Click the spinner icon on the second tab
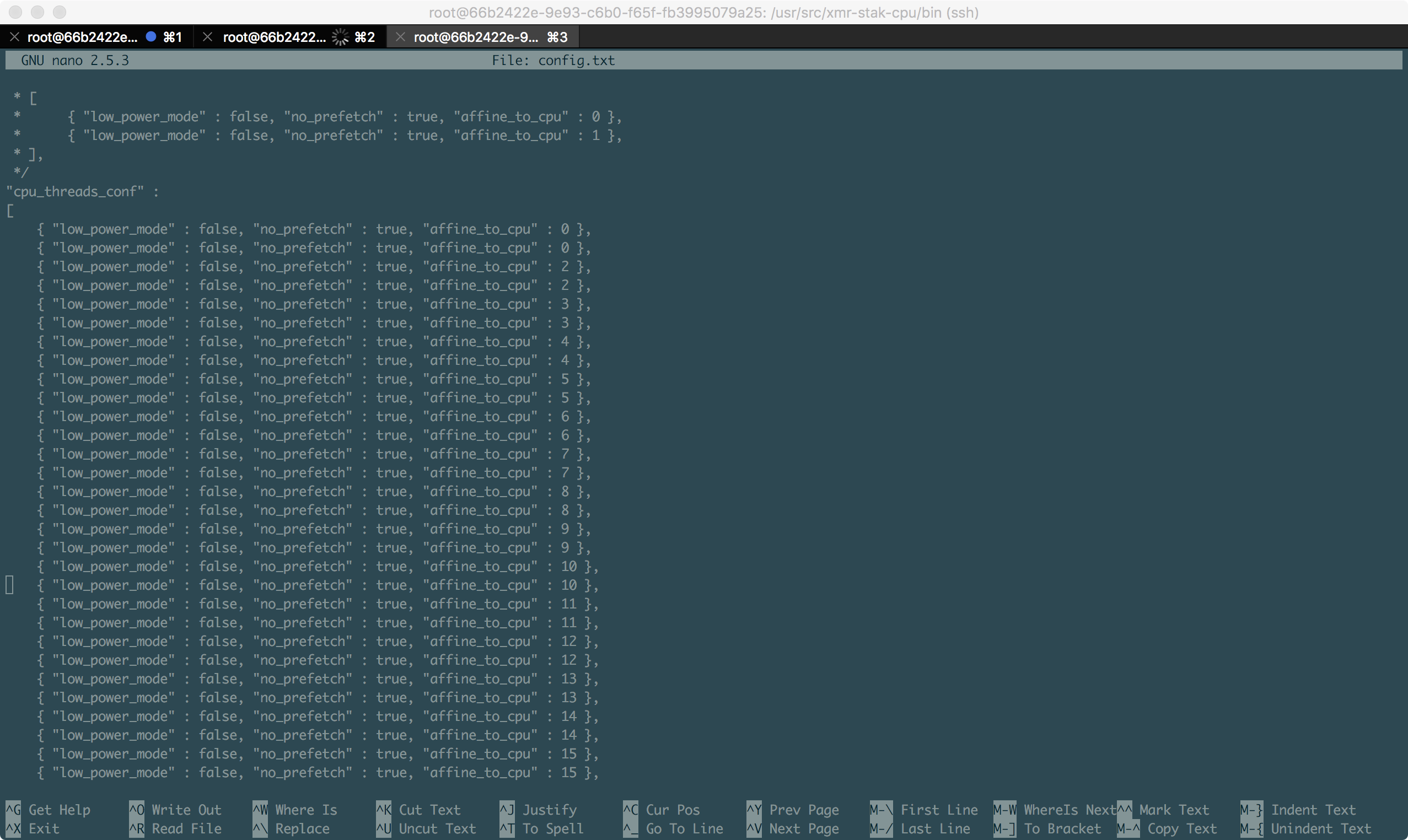Viewport: 1408px width, 840px height. [340, 36]
